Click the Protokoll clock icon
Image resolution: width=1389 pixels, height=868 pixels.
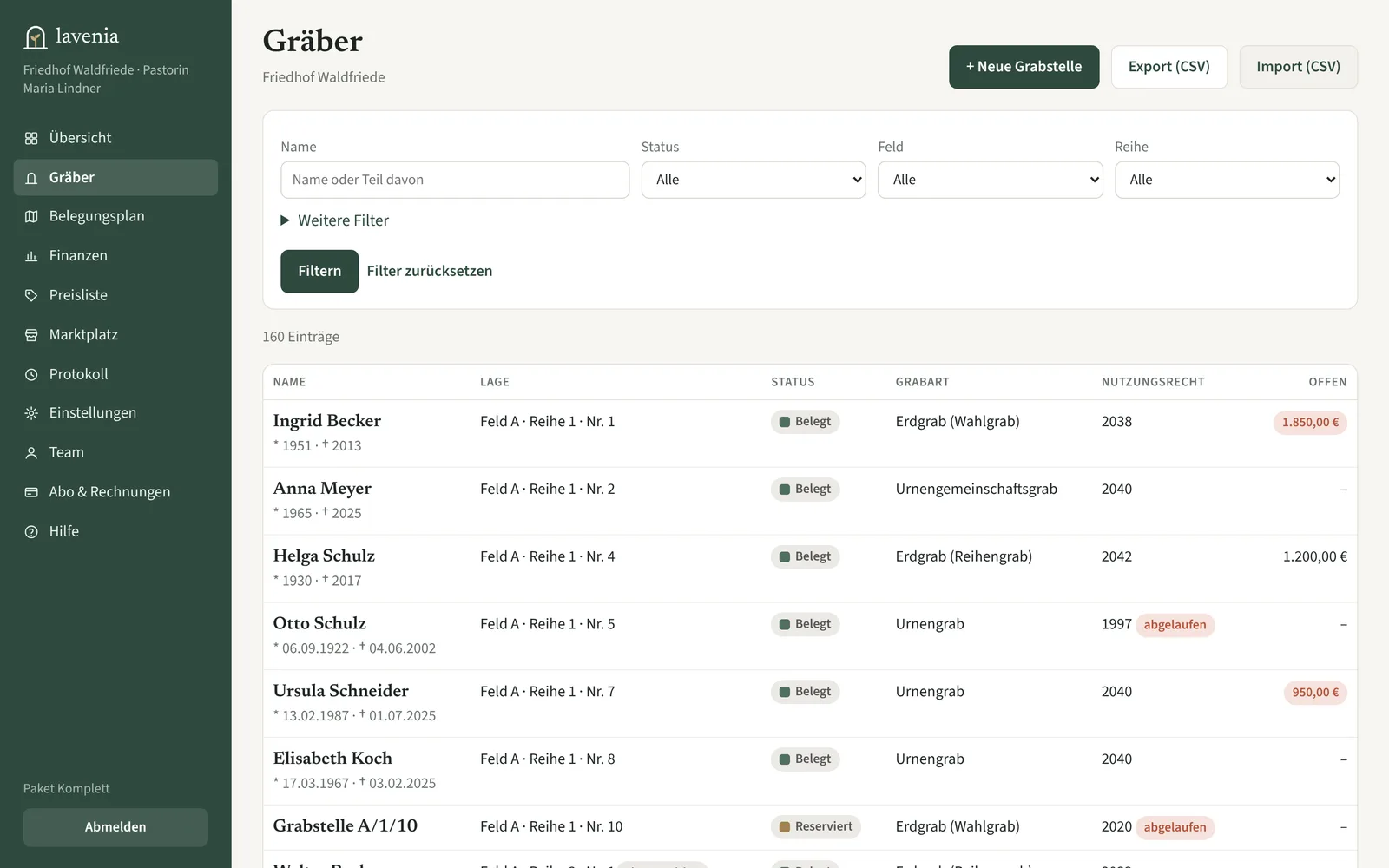pos(31,374)
